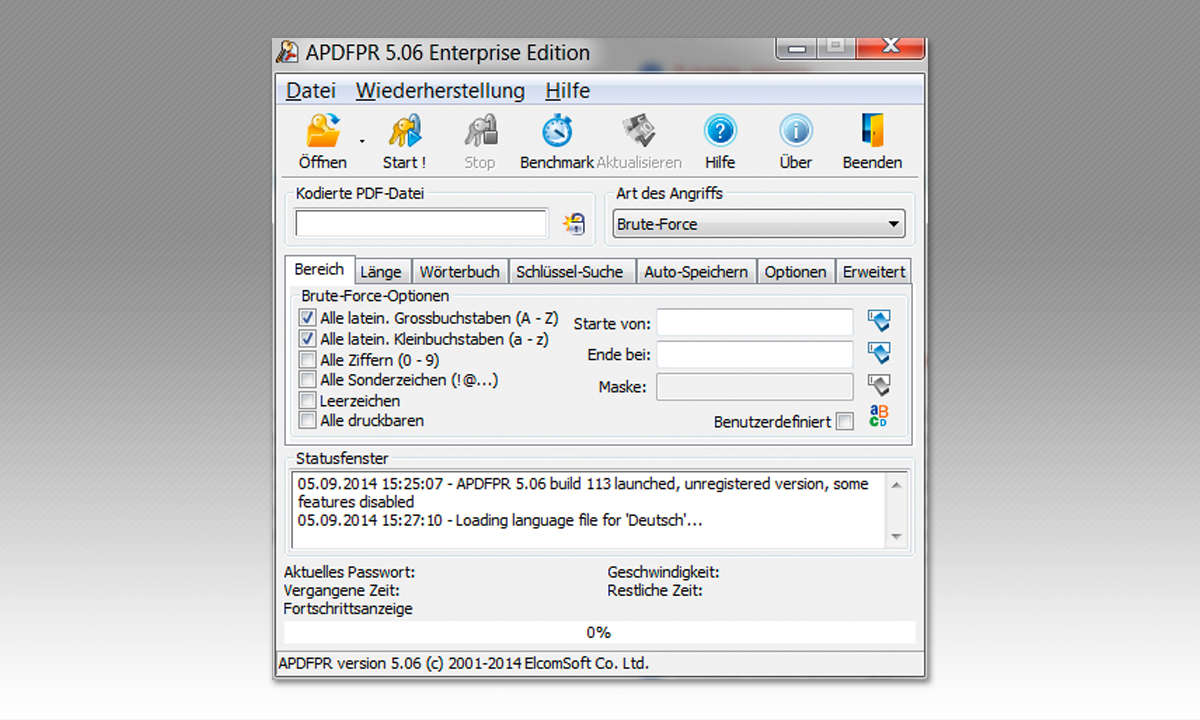
Task: Open Hilfe from the toolbar
Action: [720, 141]
